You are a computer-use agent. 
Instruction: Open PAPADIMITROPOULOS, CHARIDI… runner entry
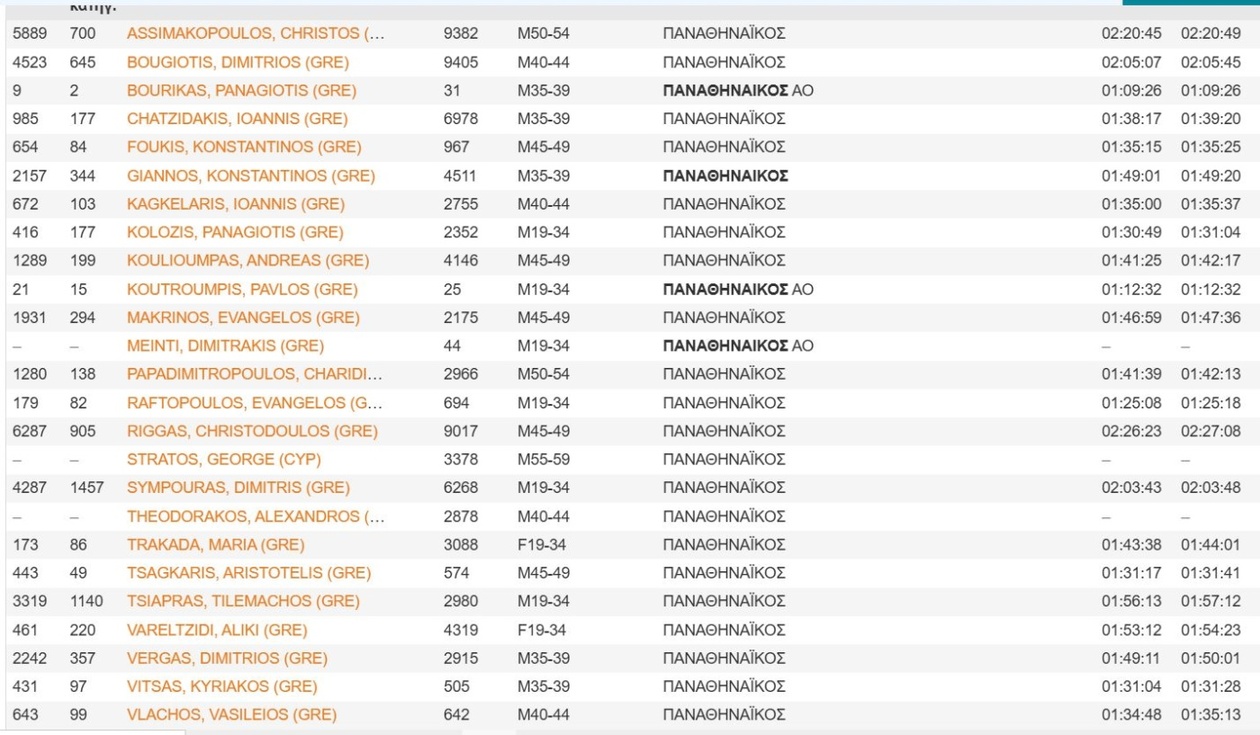(x=254, y=374)
